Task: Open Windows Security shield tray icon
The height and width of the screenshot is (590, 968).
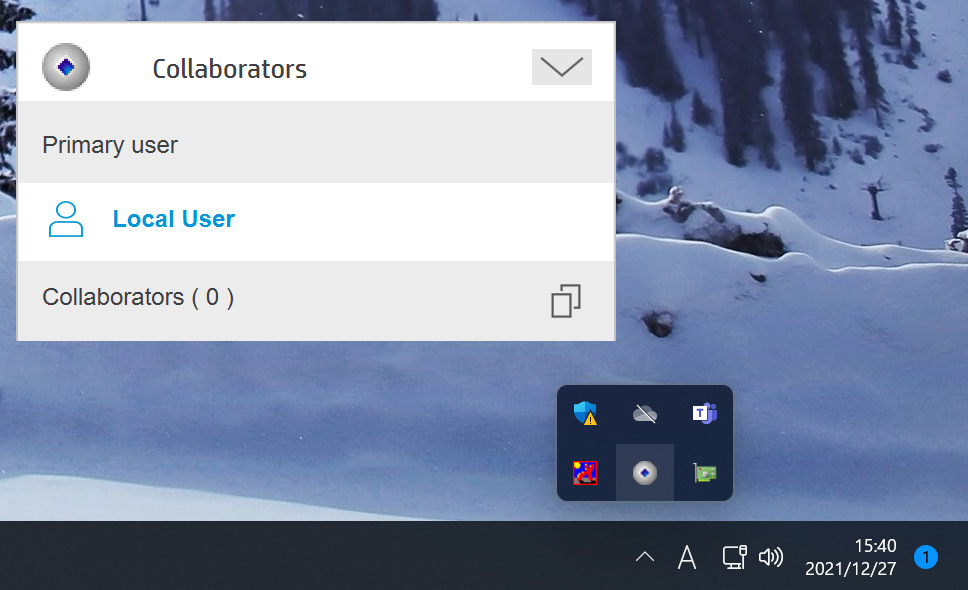Action: click(x=585, y=413)
